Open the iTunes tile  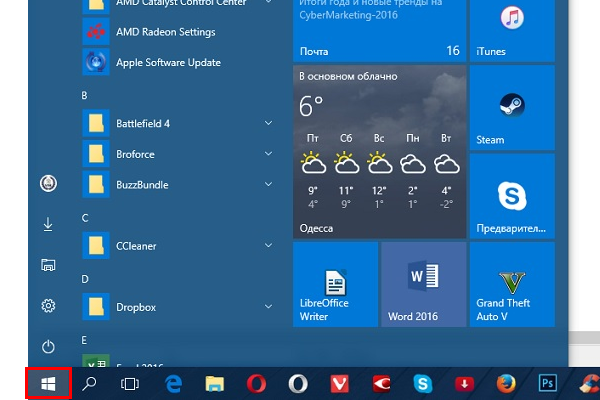pos(512,29)
